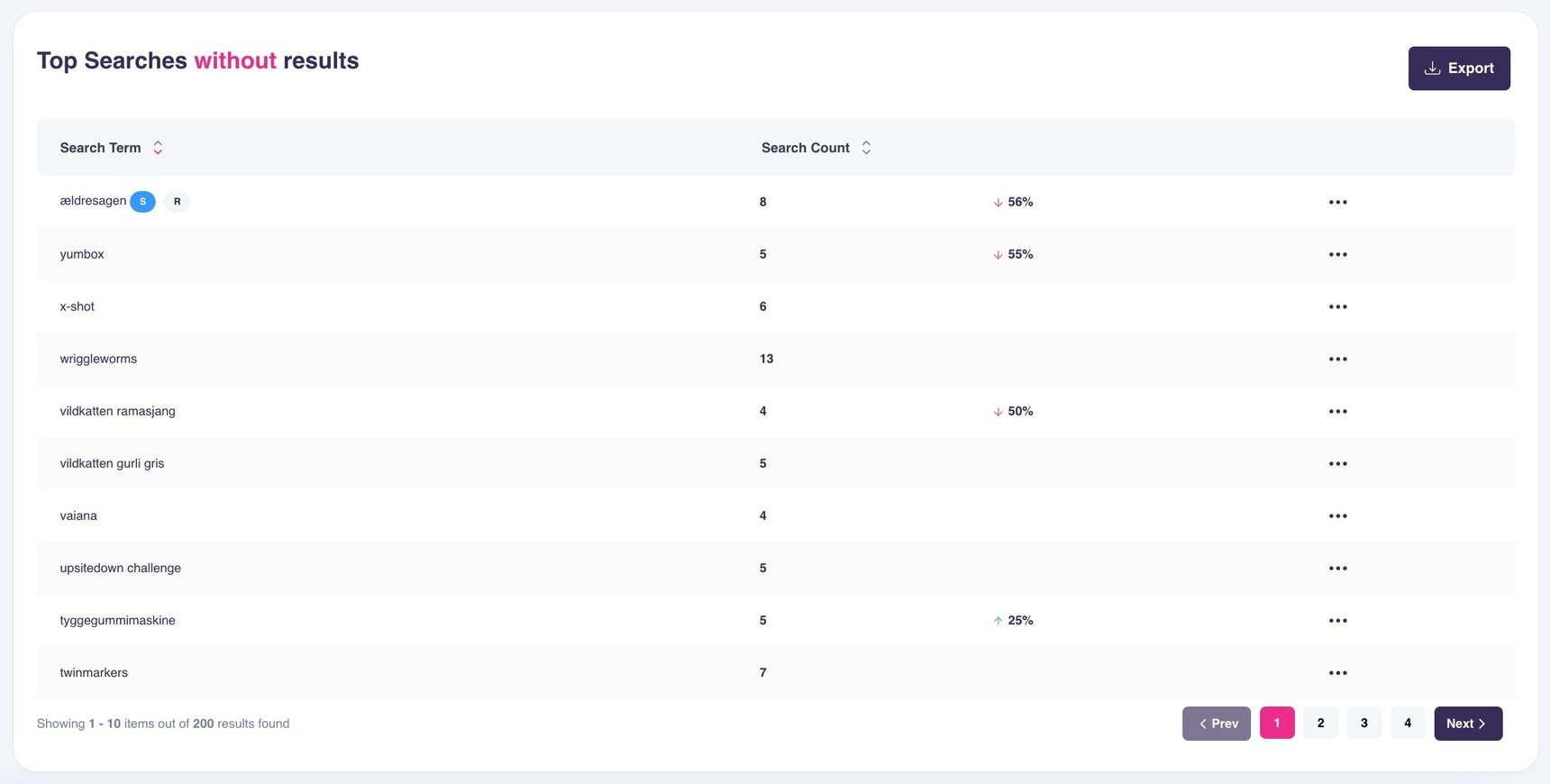Click the blue S badge next to ældresagen
The width and height of the screenshot is (1550, 784).
[142, 202]
